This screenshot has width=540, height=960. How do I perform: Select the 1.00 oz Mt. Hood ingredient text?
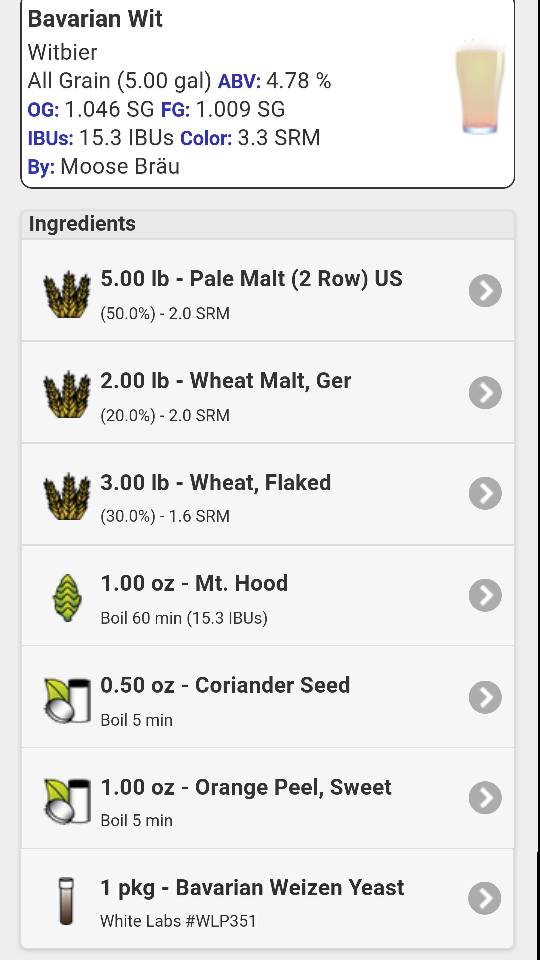tap(194, 583)
